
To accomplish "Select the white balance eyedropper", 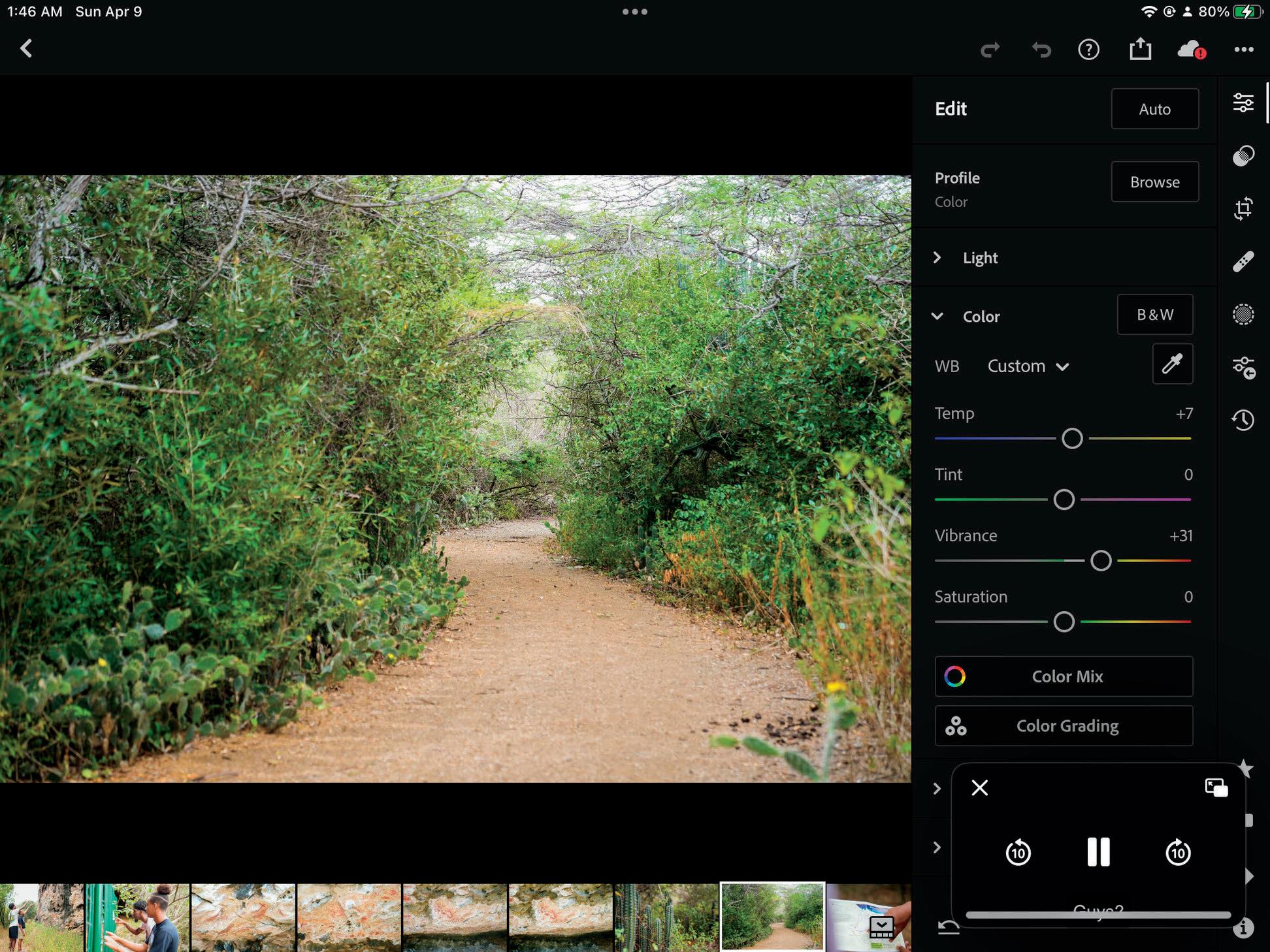I will pos(1172,364).
